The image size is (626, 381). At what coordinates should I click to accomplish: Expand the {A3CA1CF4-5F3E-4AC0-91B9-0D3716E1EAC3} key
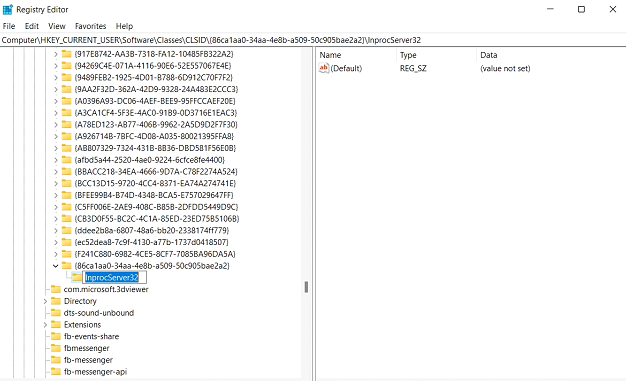coord(56,113)
